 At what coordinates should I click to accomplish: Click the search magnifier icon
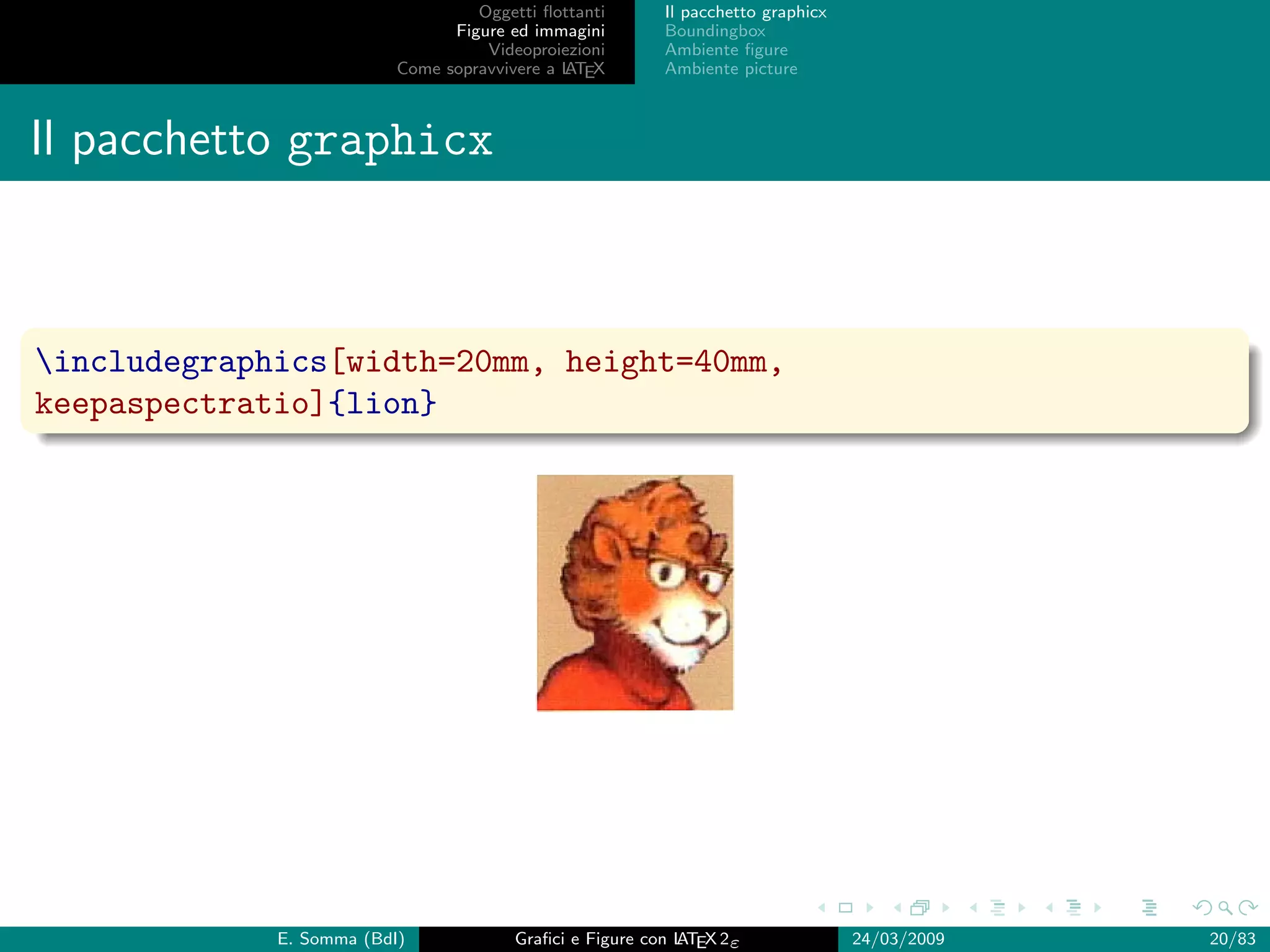(x=1225, y=908)
